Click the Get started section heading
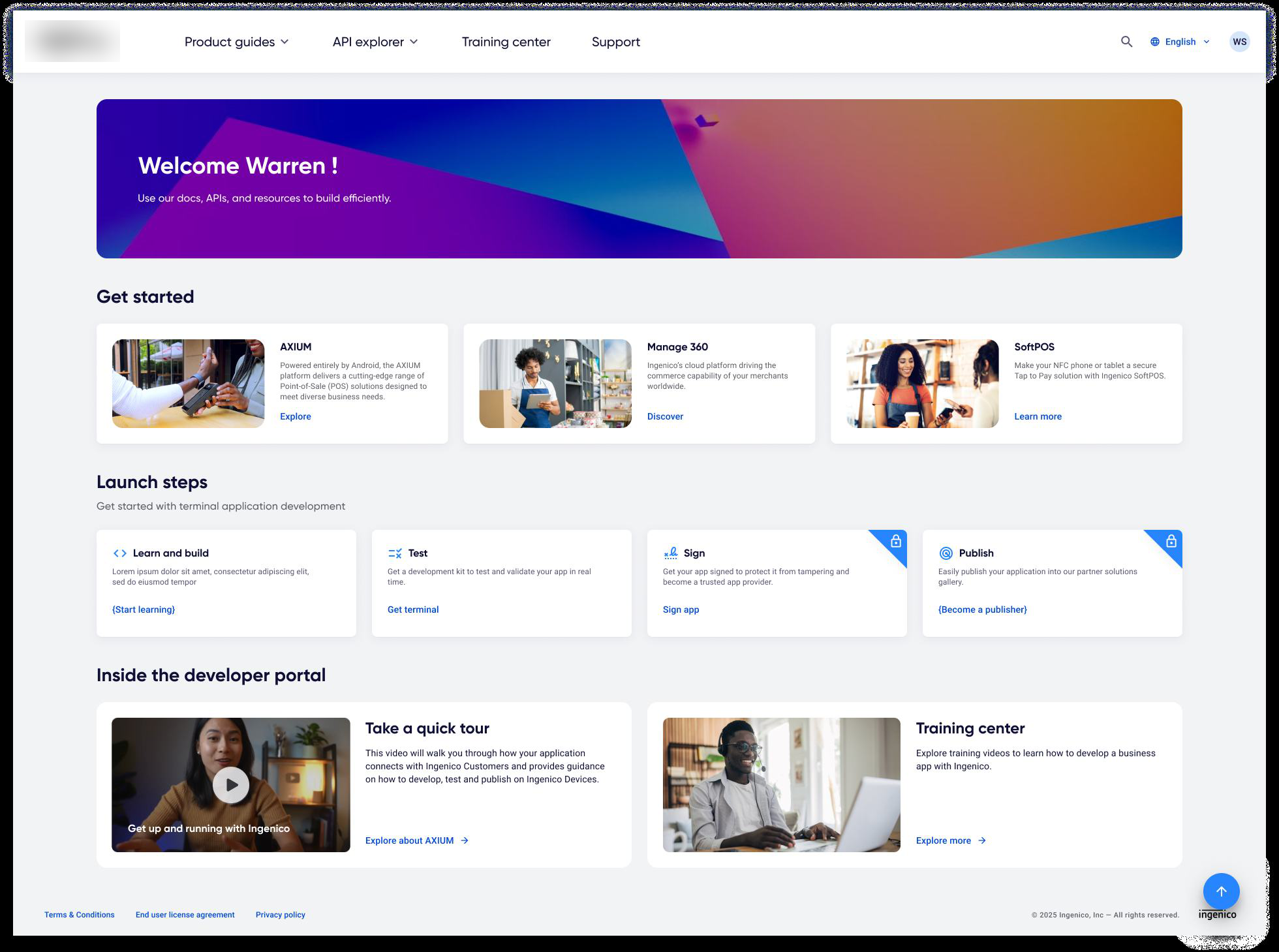Screen dimensions: 1279x952 click(x=146, y=297)
